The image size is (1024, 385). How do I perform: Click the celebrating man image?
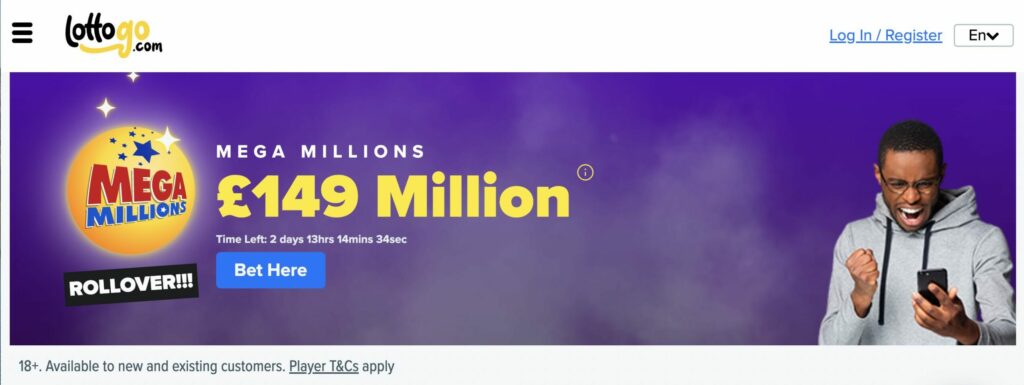point(918,233)
